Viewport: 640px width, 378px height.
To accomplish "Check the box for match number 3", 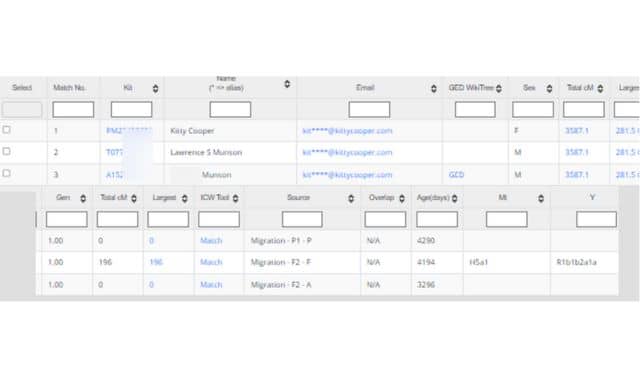I will (x=7, y=173).
